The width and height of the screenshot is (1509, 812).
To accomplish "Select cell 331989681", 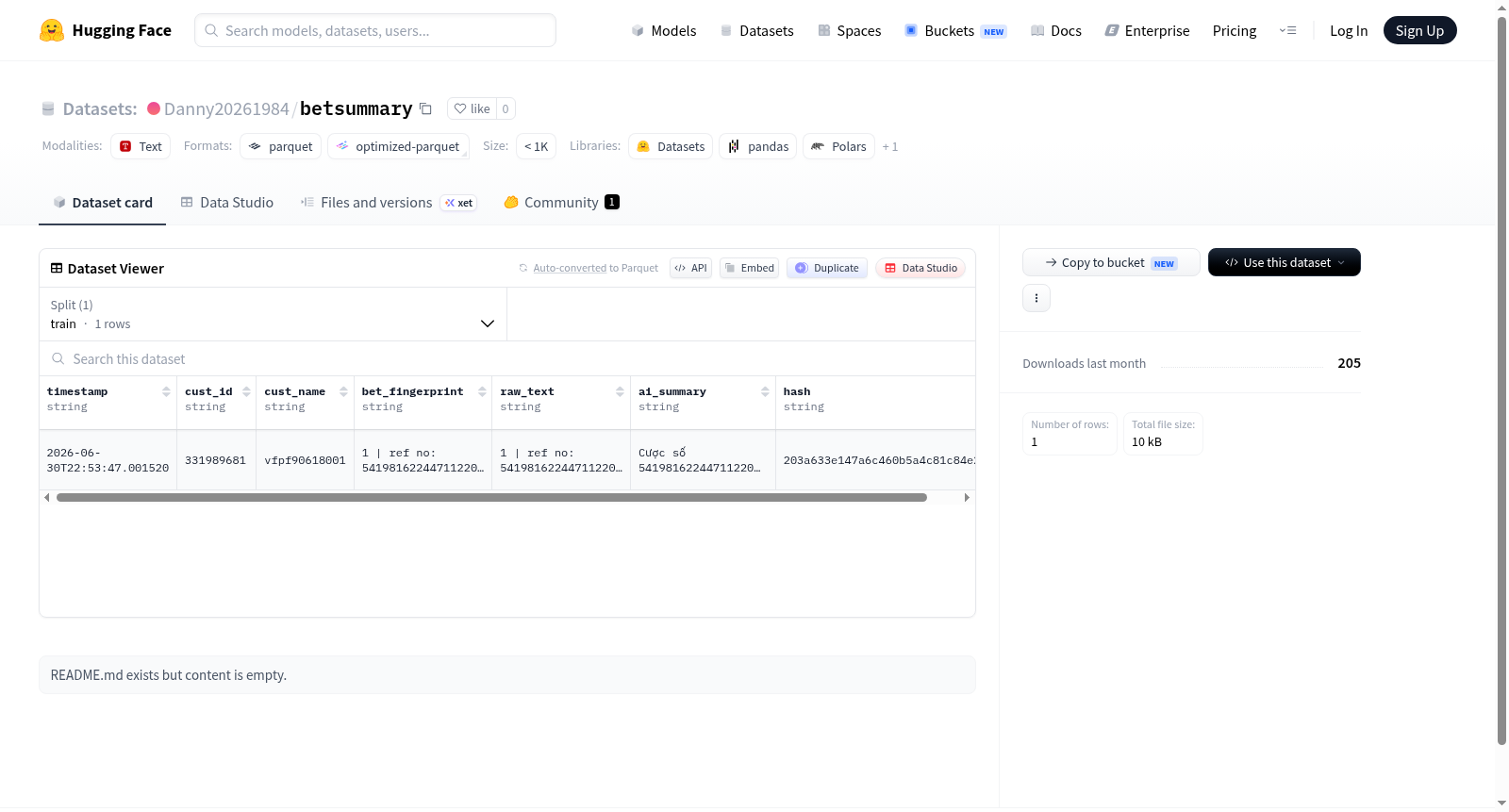I will coord(215,460).
